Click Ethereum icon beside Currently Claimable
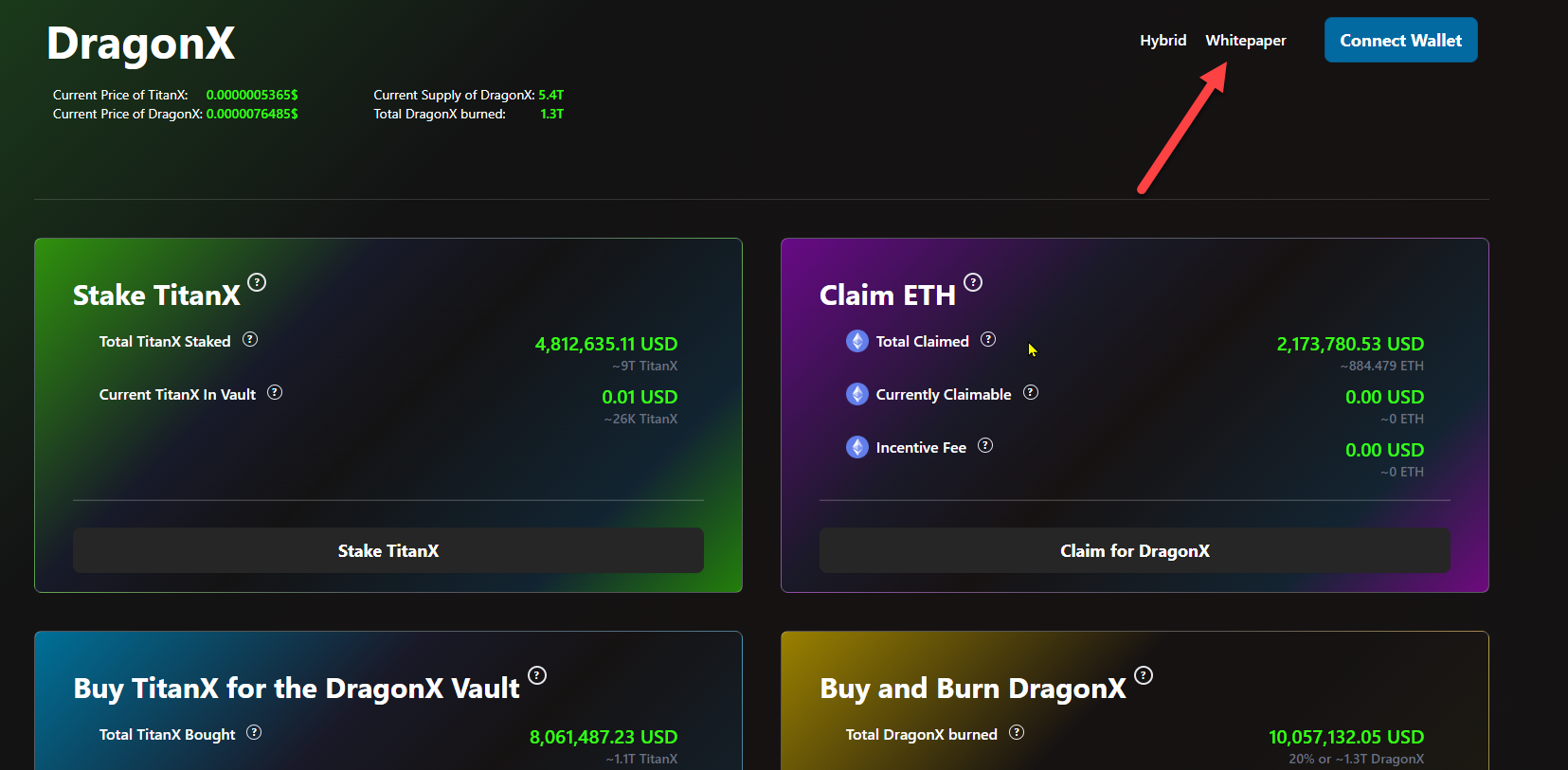Screen dimensions: 1568x770 click(857, 394)
